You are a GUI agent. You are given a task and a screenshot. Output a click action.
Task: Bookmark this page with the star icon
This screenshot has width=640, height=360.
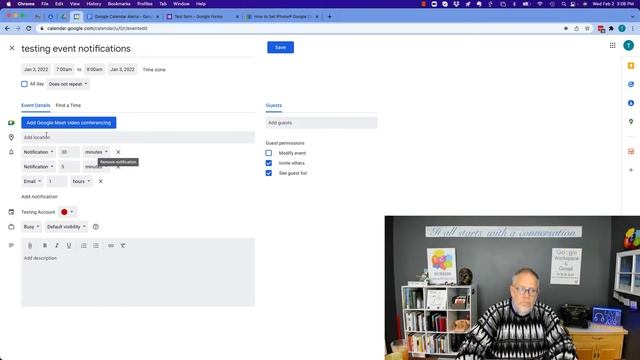point(587,29)
